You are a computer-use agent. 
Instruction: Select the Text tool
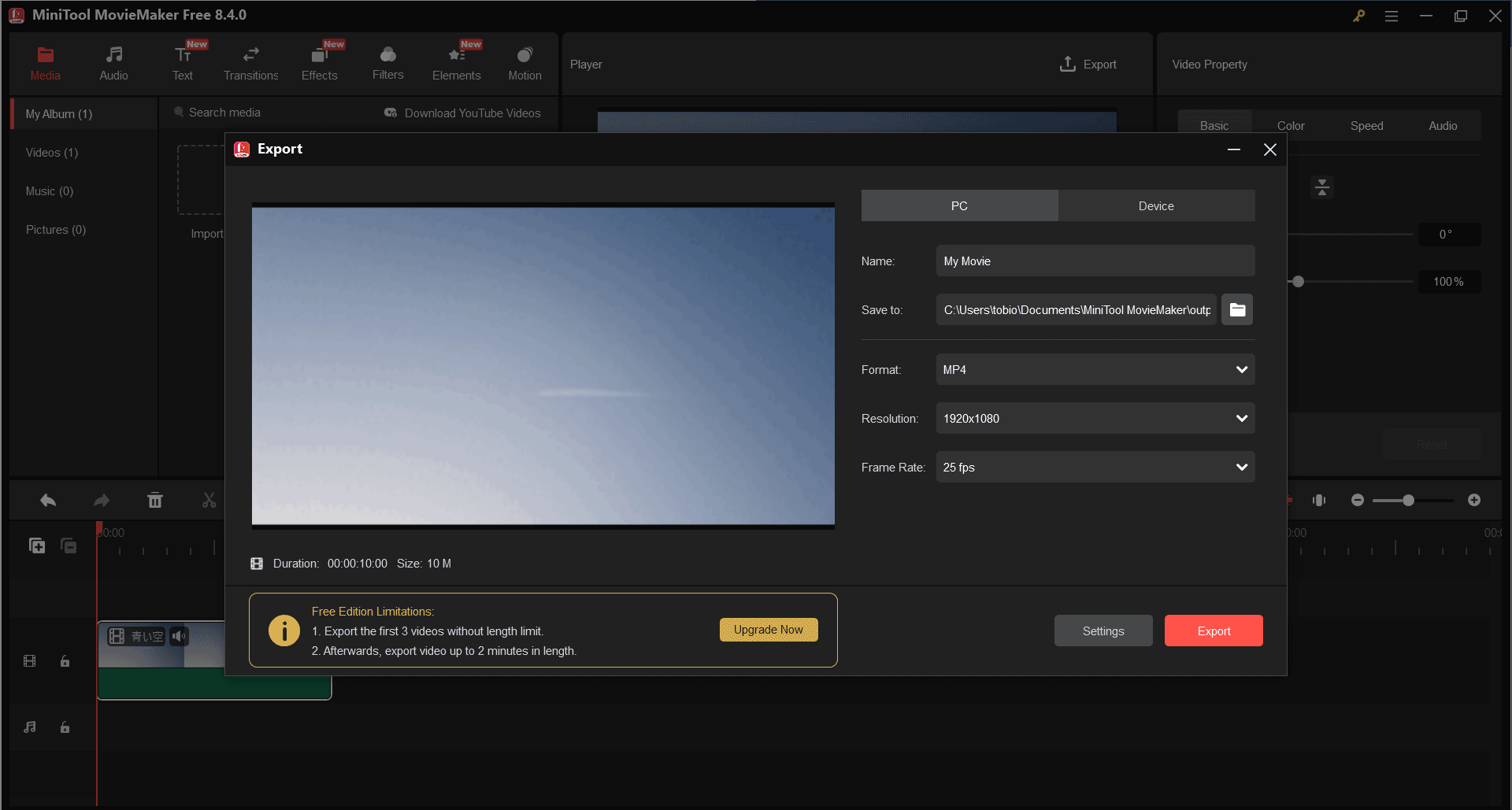click(x=183, y=57)
